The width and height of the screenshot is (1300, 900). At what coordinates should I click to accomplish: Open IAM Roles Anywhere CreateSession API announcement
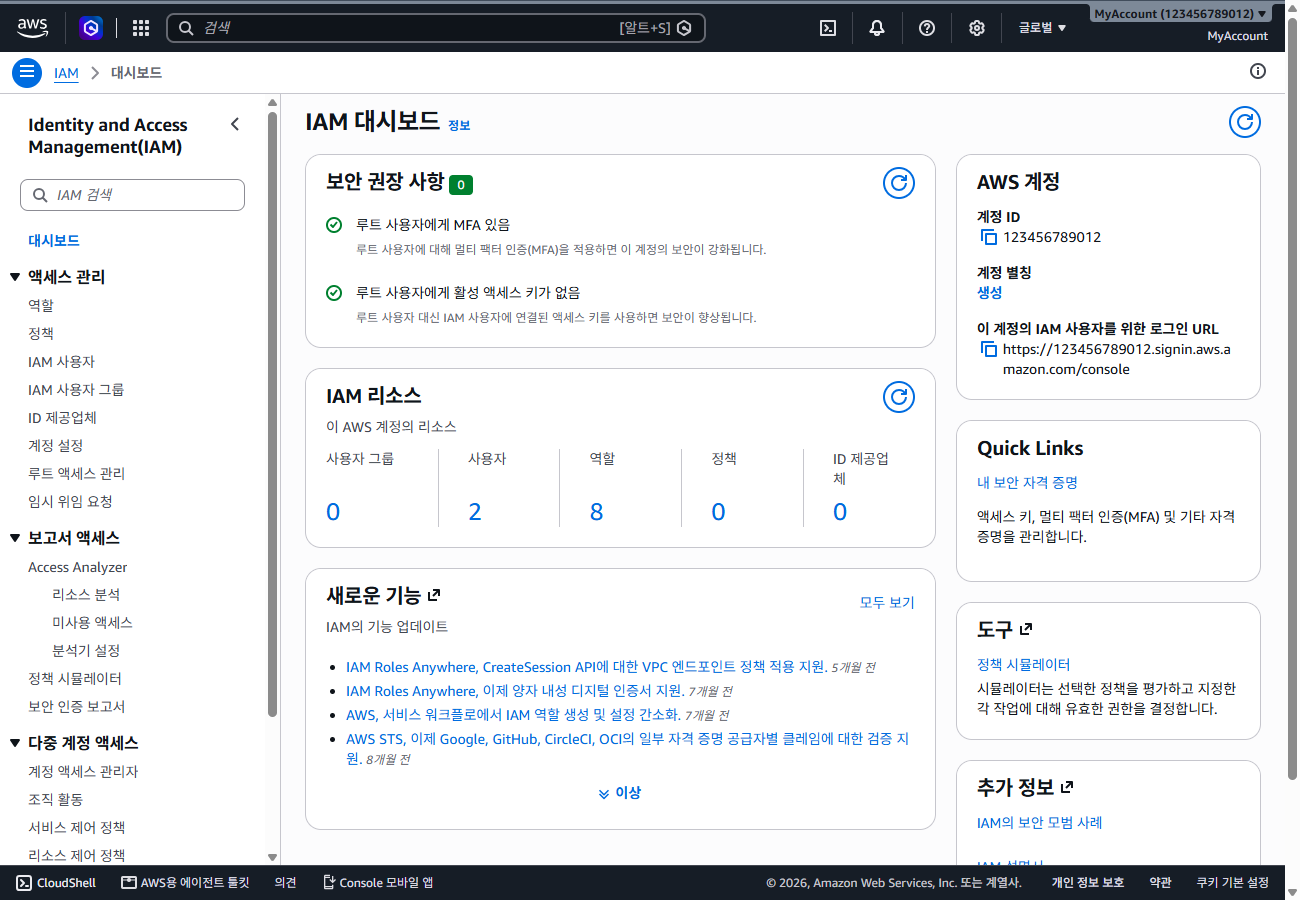pyautogui.click(x=586, y=666)
